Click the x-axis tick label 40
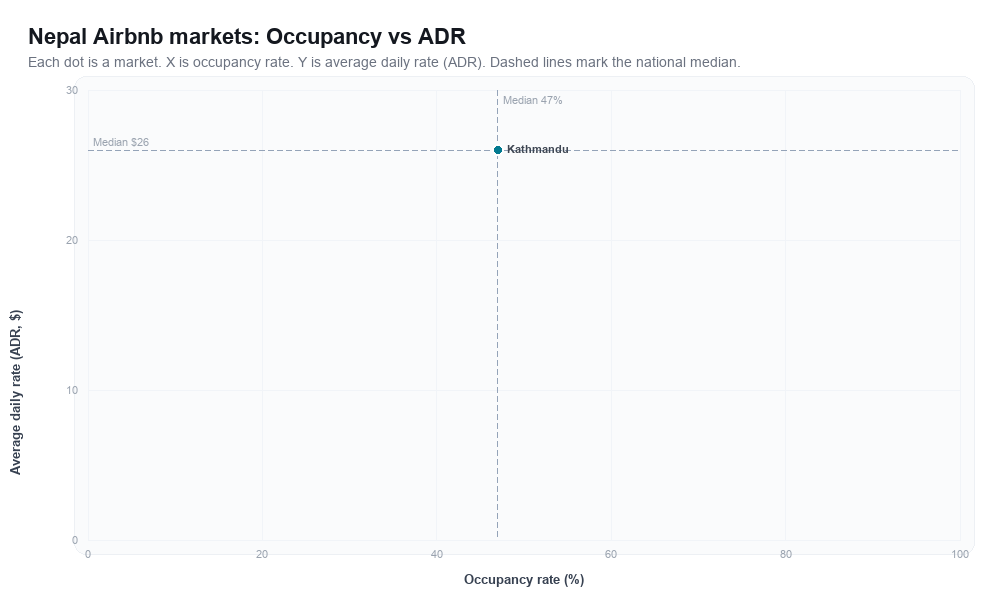 tap(436, 555)
